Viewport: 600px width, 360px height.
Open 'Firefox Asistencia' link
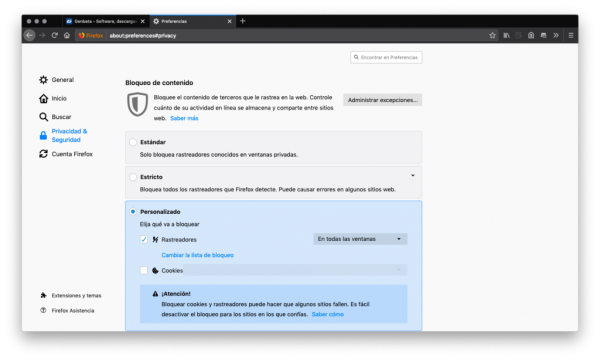(73, 310)
